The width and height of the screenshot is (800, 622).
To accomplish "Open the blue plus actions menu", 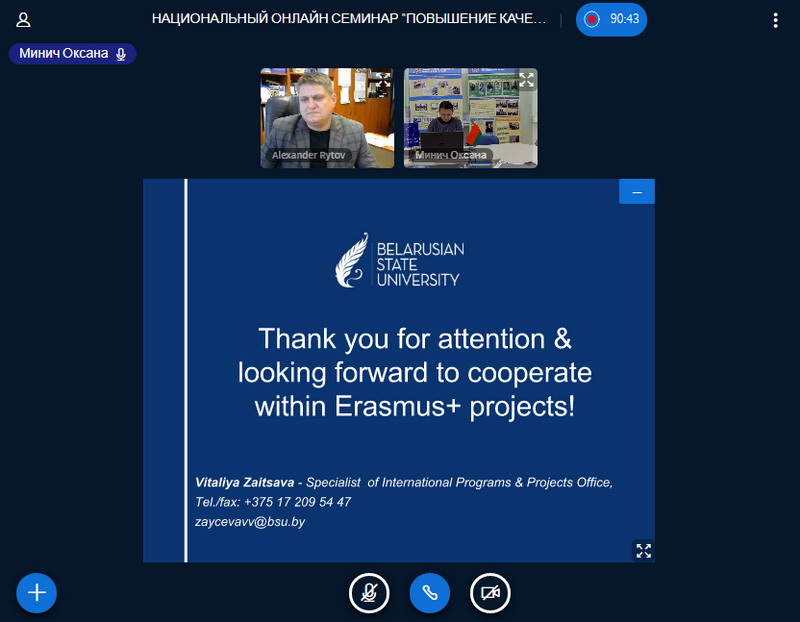I will pos(37,593).
